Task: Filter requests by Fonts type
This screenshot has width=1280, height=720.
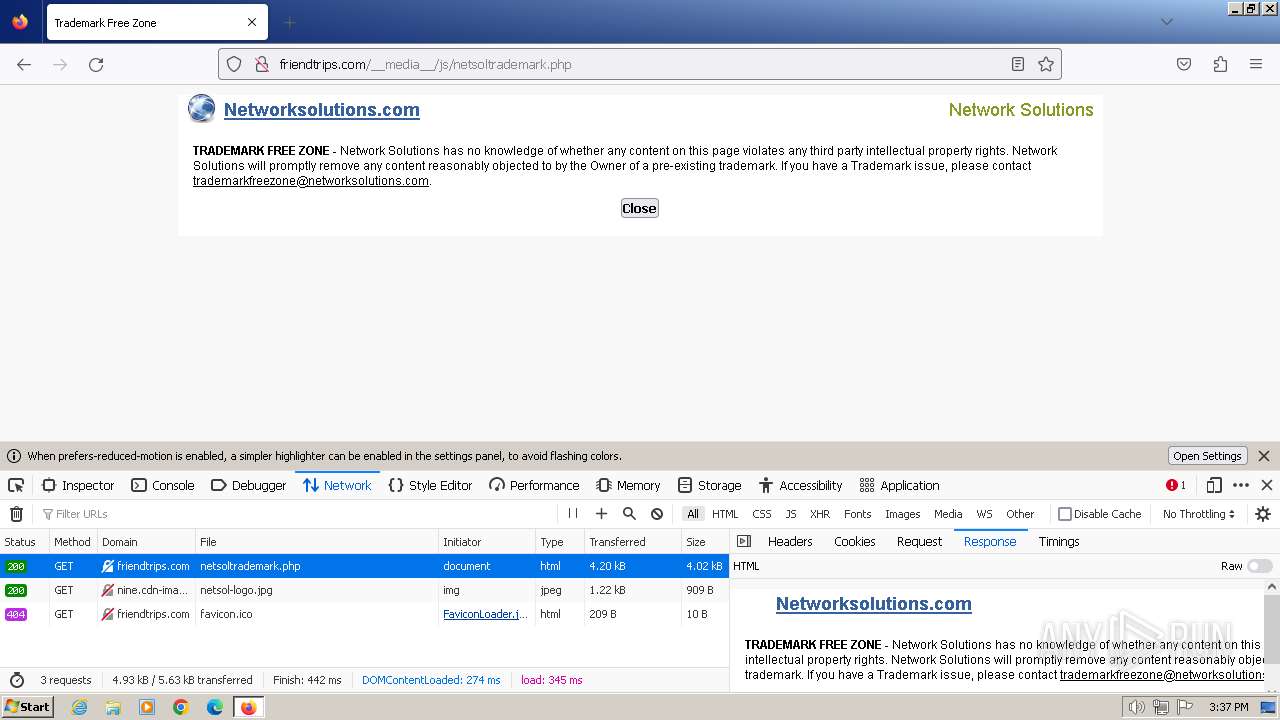Action: pyautogui.click(x=858, y=514)
